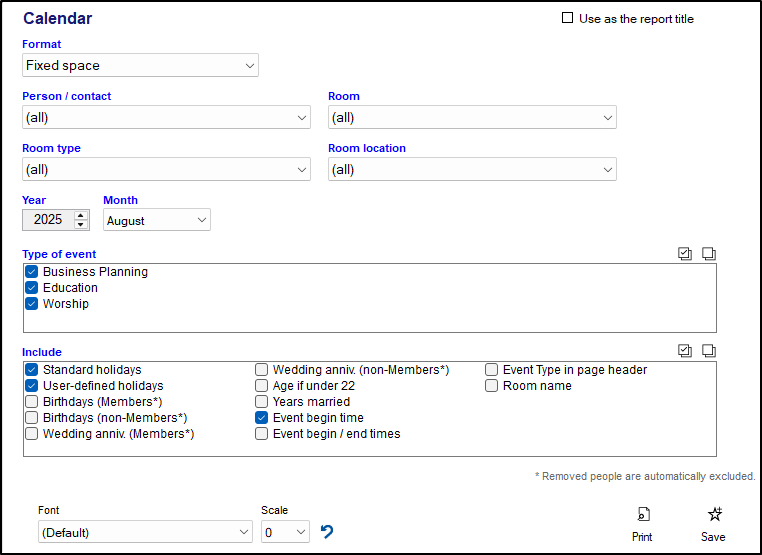Open the Person / contact dropdown

click(166, 118)
